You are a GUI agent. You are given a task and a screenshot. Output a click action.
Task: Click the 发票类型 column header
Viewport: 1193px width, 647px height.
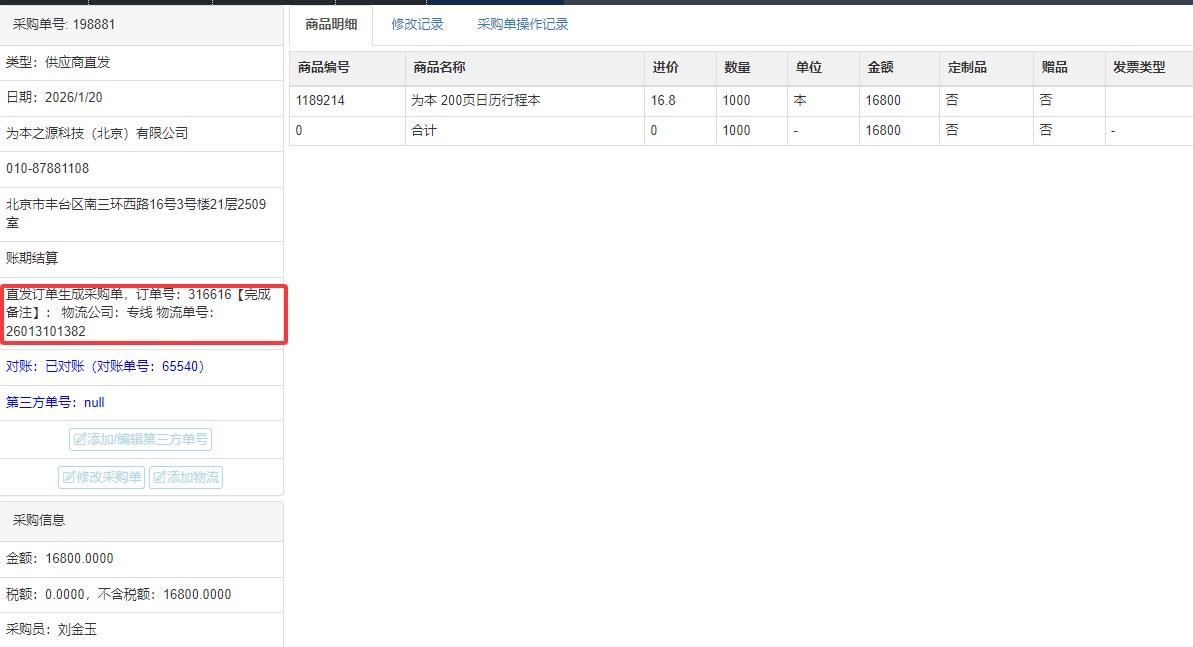[x=1139, y=68]
